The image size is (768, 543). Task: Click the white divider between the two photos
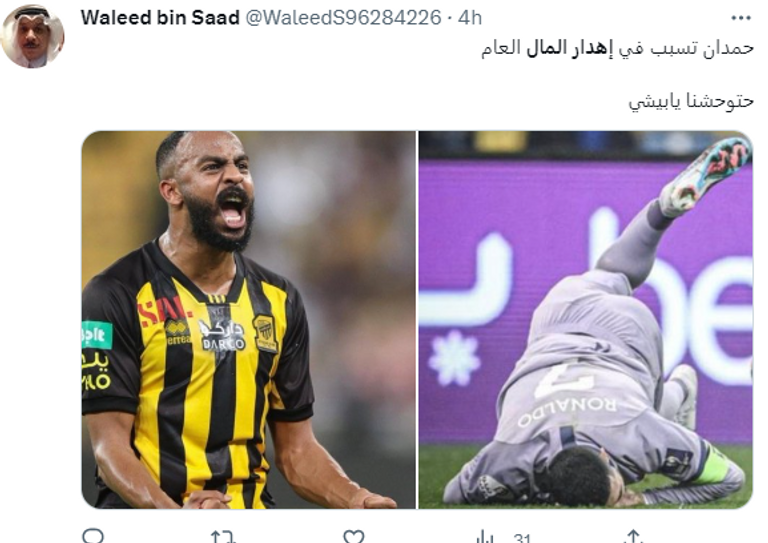tap(417, 320)
